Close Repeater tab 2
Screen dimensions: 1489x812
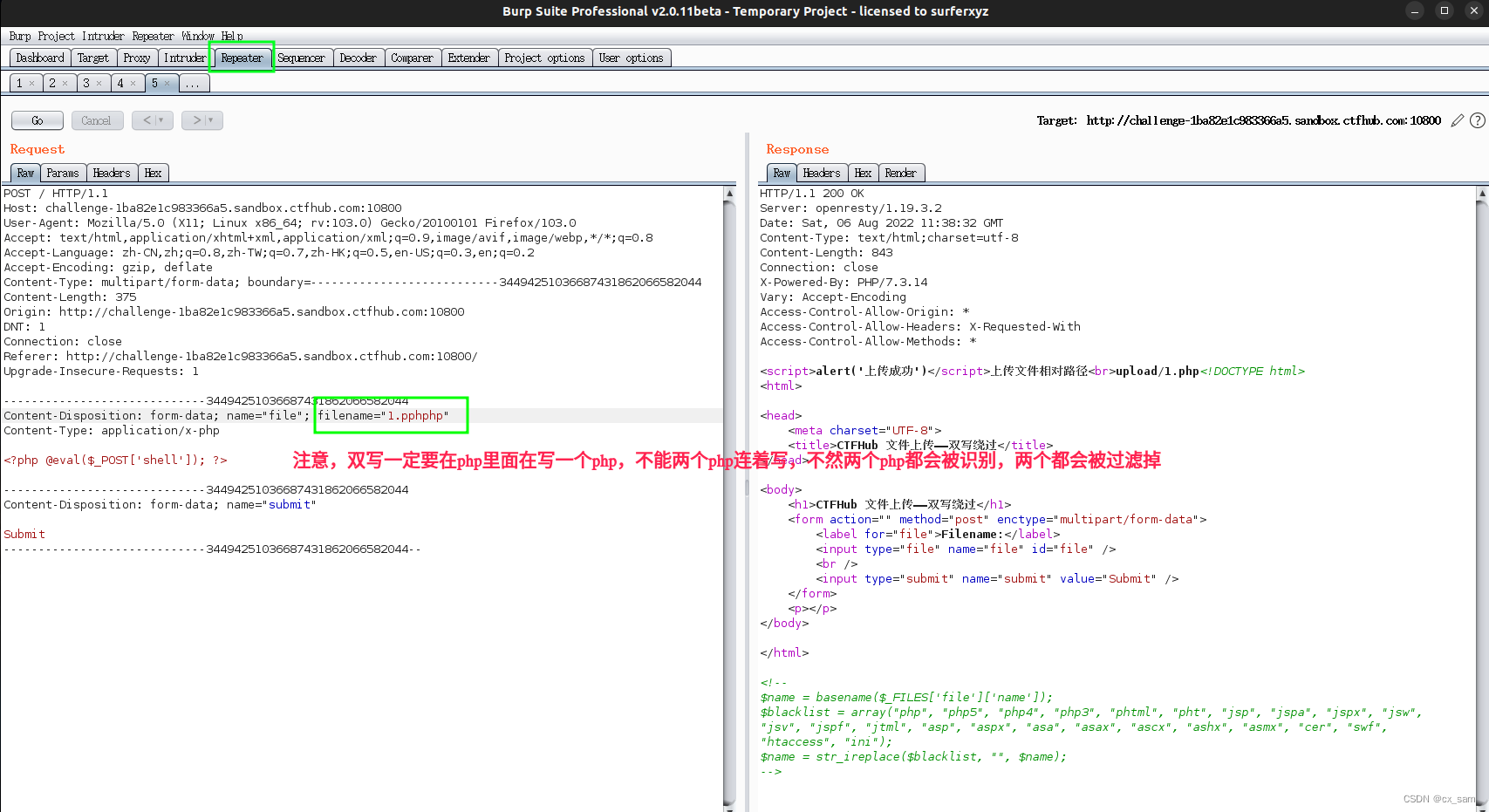65,84
